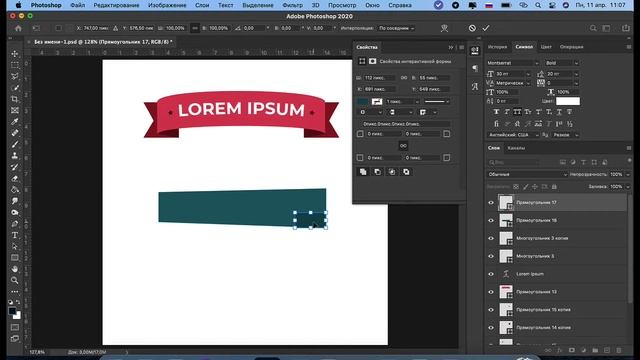Click the Combine Shapes pathfinder icon
The image size is (640, 360).
click(x=363, y=172)
